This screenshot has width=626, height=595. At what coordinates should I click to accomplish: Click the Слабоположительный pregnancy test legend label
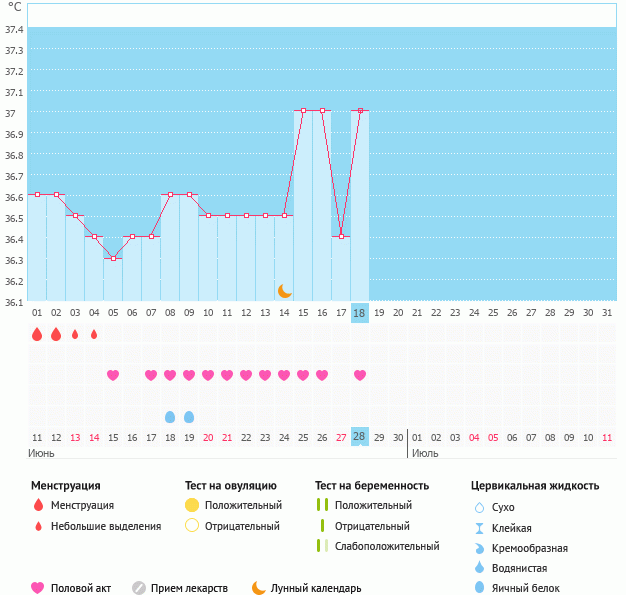387,546
